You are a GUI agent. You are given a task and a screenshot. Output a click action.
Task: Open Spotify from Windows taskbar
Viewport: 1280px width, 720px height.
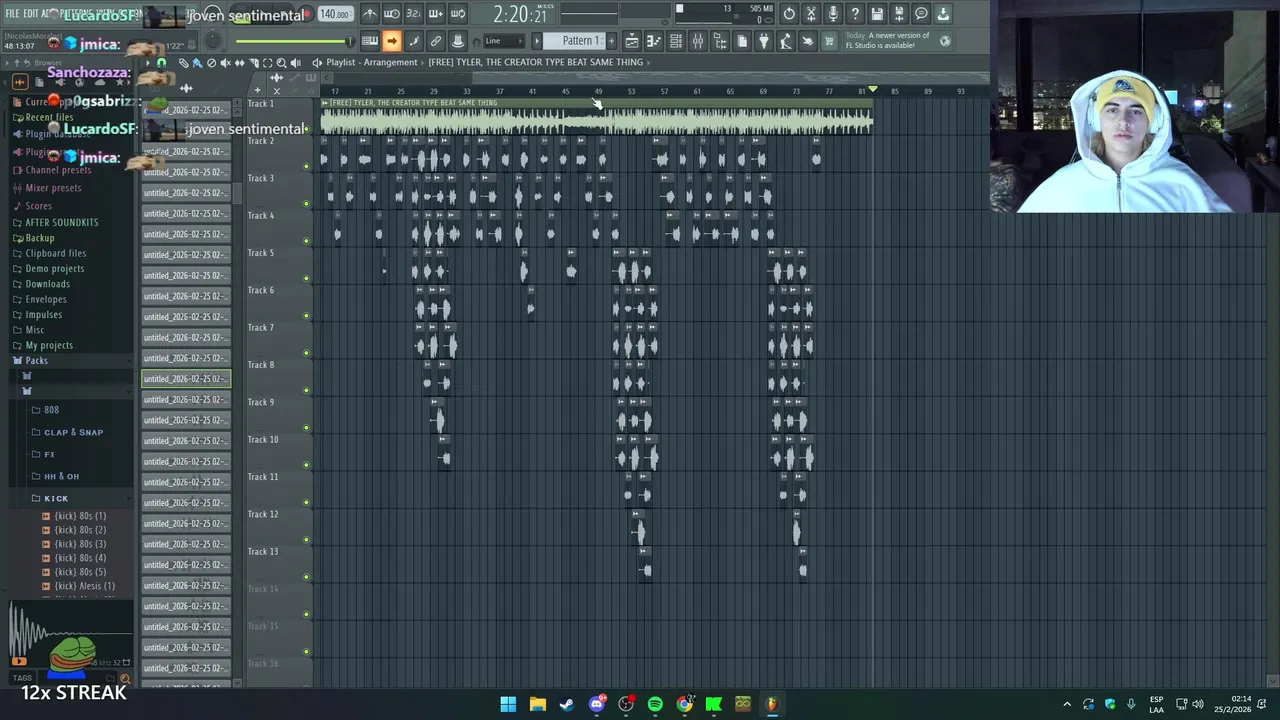655,704
